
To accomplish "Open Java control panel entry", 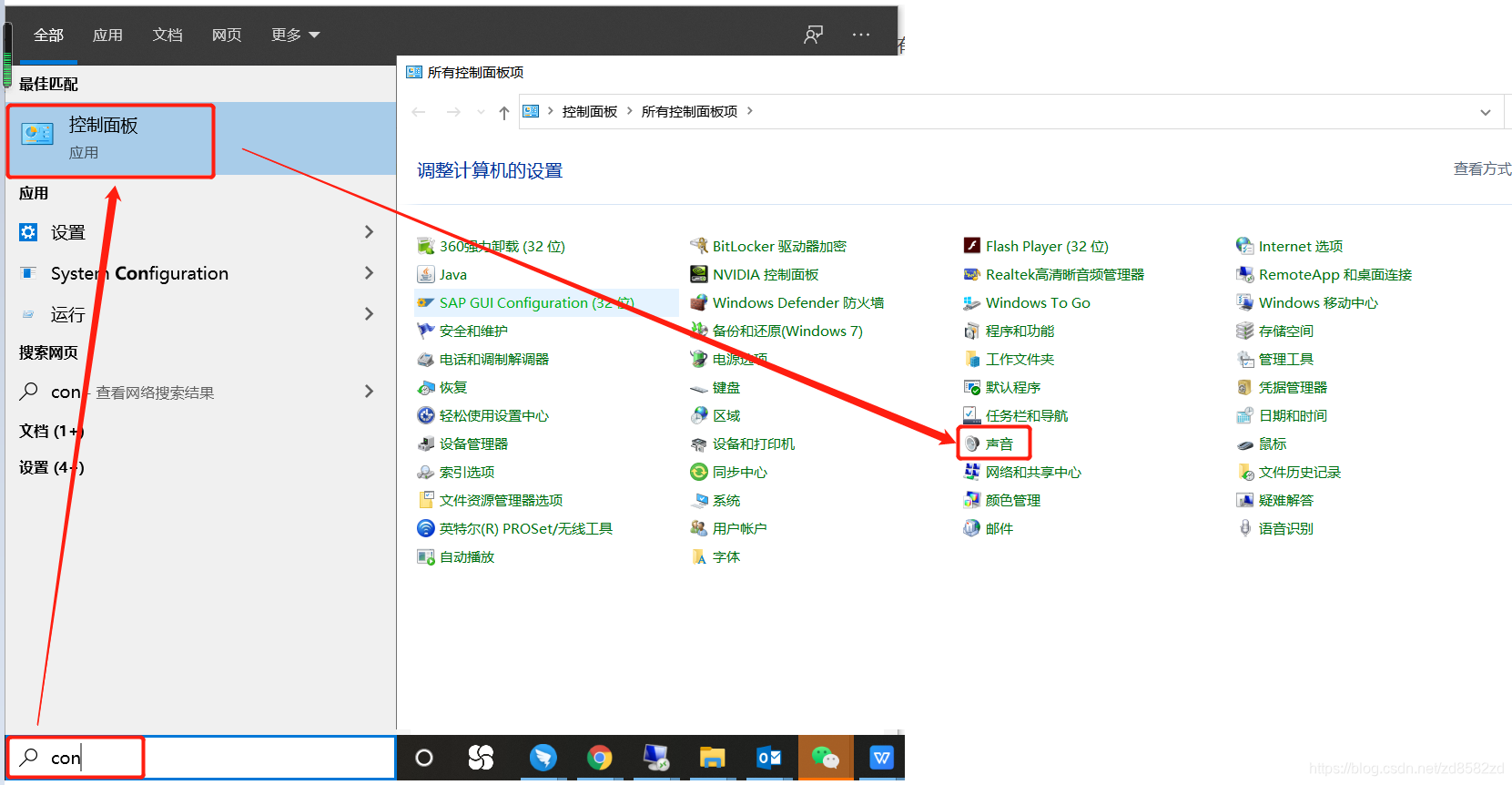I will point(442,275).
